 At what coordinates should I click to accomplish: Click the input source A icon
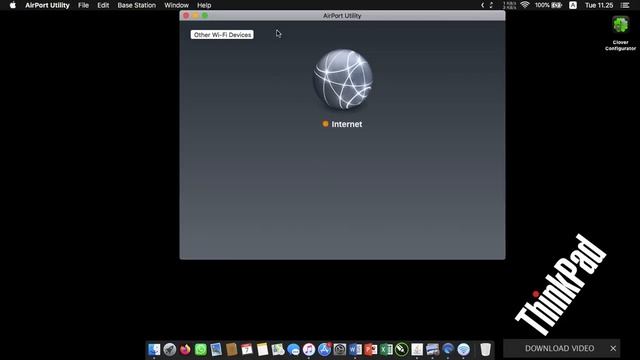[x=573, y=5]
